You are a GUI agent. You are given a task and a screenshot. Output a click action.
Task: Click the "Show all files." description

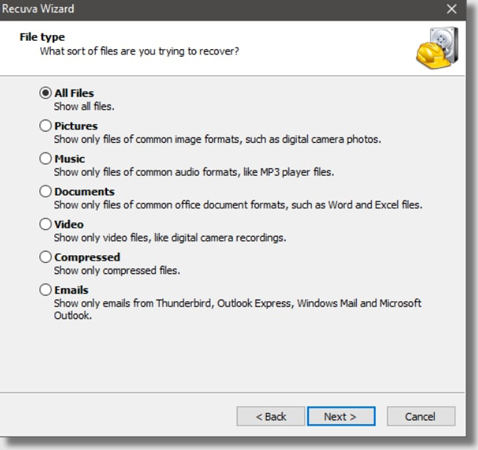[84, 107]
